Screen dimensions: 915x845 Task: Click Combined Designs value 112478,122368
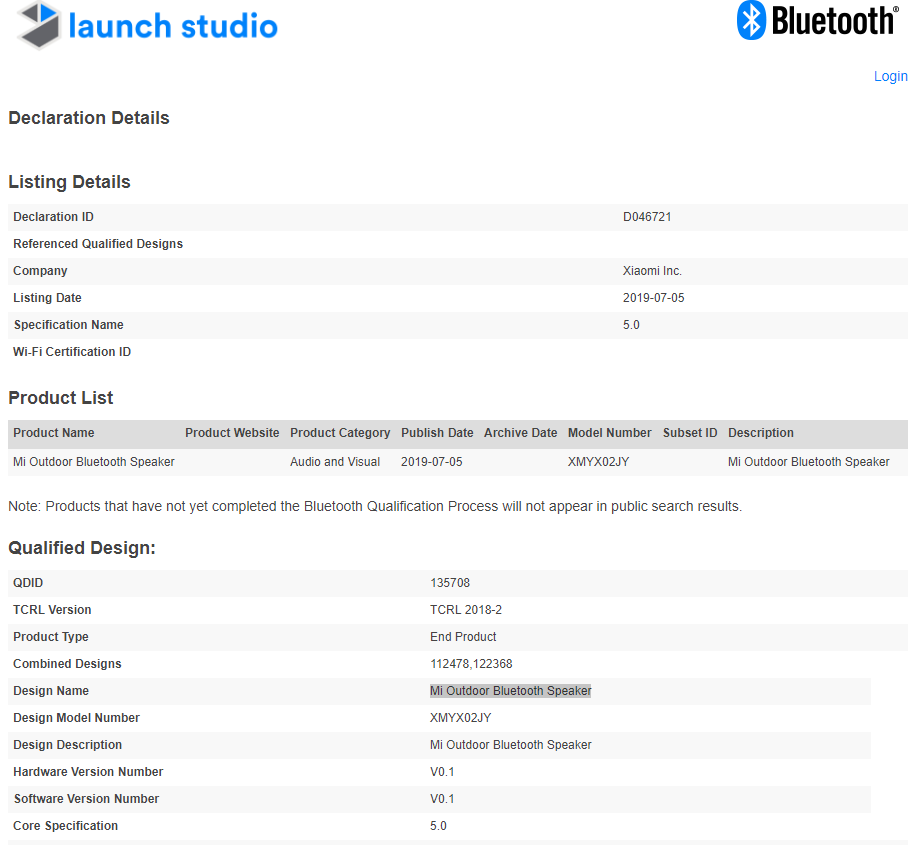(471, 664)
